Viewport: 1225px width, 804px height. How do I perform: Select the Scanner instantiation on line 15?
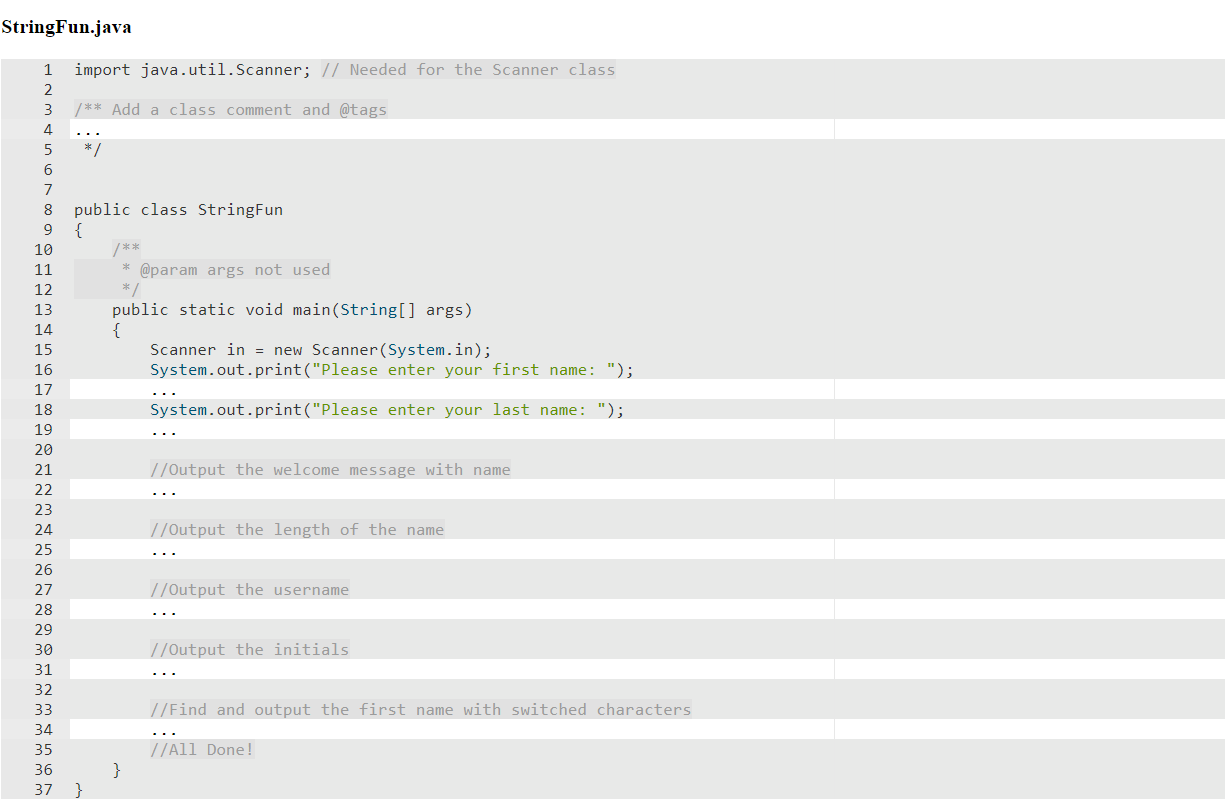point(320,349)
